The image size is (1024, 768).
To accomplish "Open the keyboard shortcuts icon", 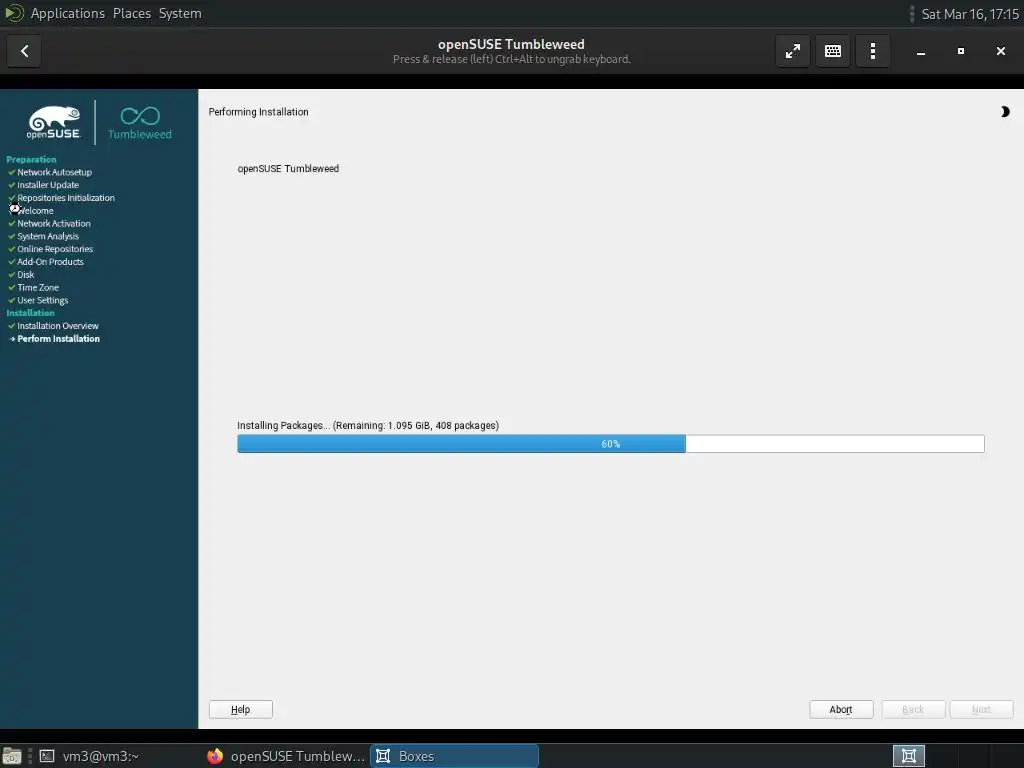I will click(833, 51).
